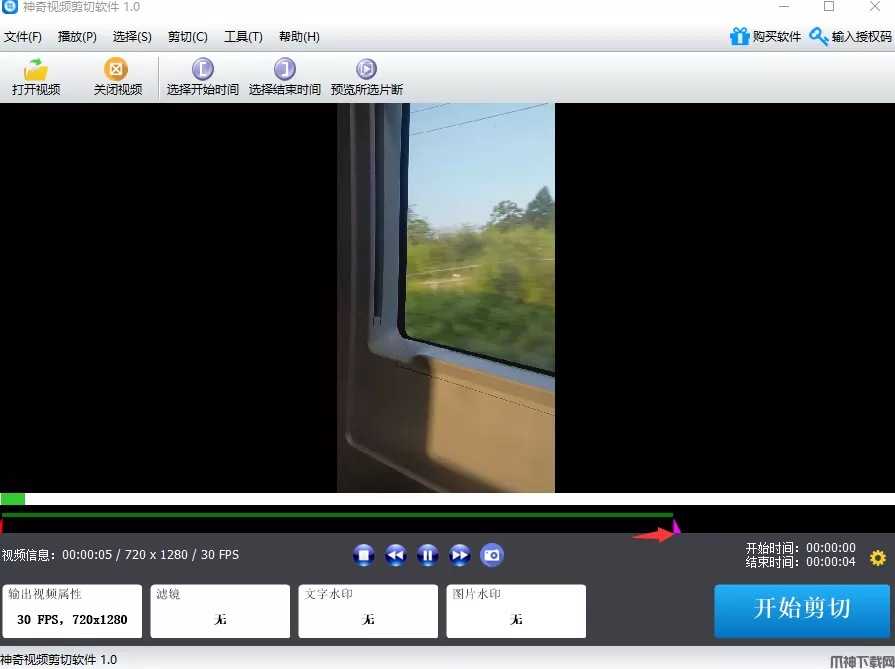Screen dimensions: 895x669
Task: Click Preview Selected Clip (预览所选片断) icon
Action: [366, 69]
